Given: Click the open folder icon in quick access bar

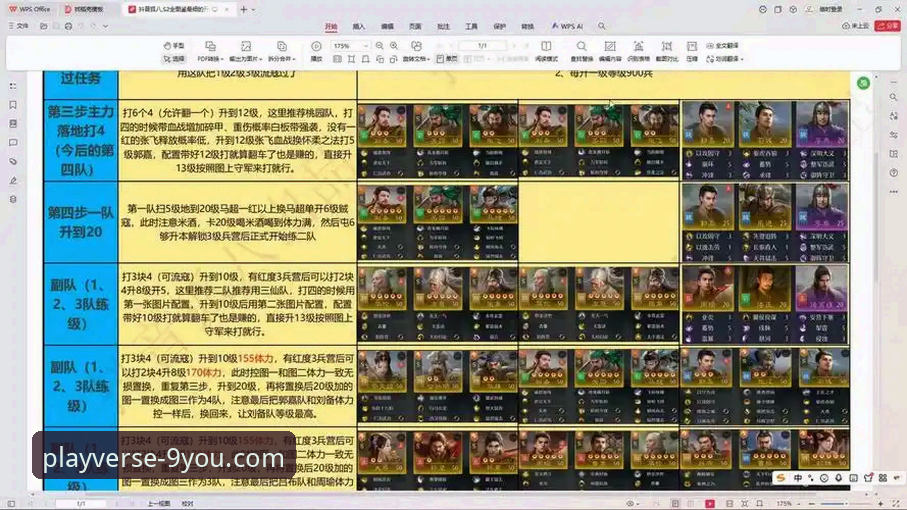Looking at the screenshot, I should tap(43, 26).
